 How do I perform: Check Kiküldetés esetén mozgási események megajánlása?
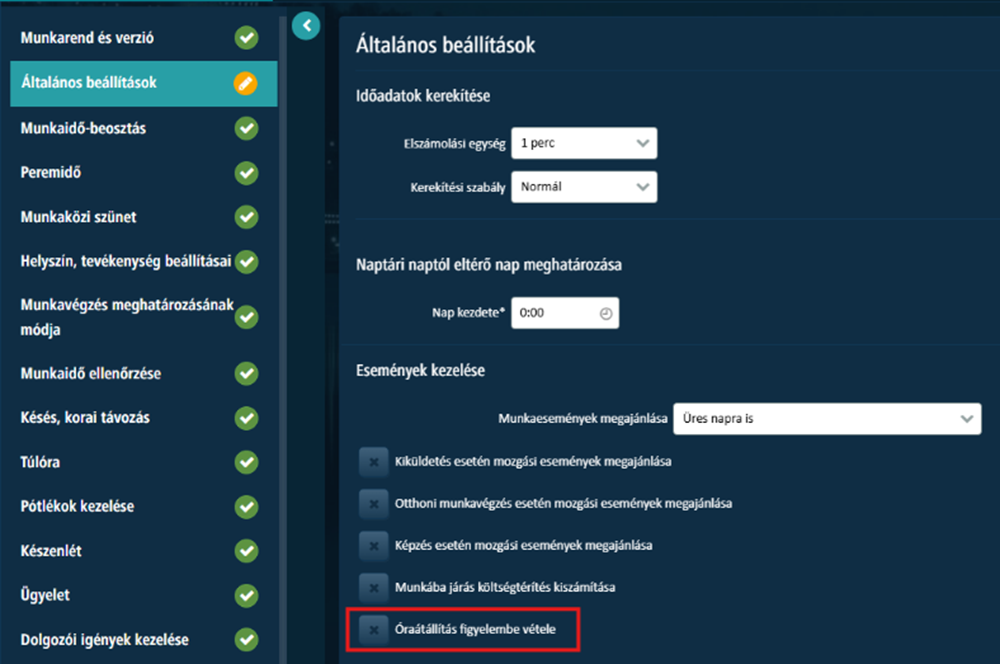374,462
